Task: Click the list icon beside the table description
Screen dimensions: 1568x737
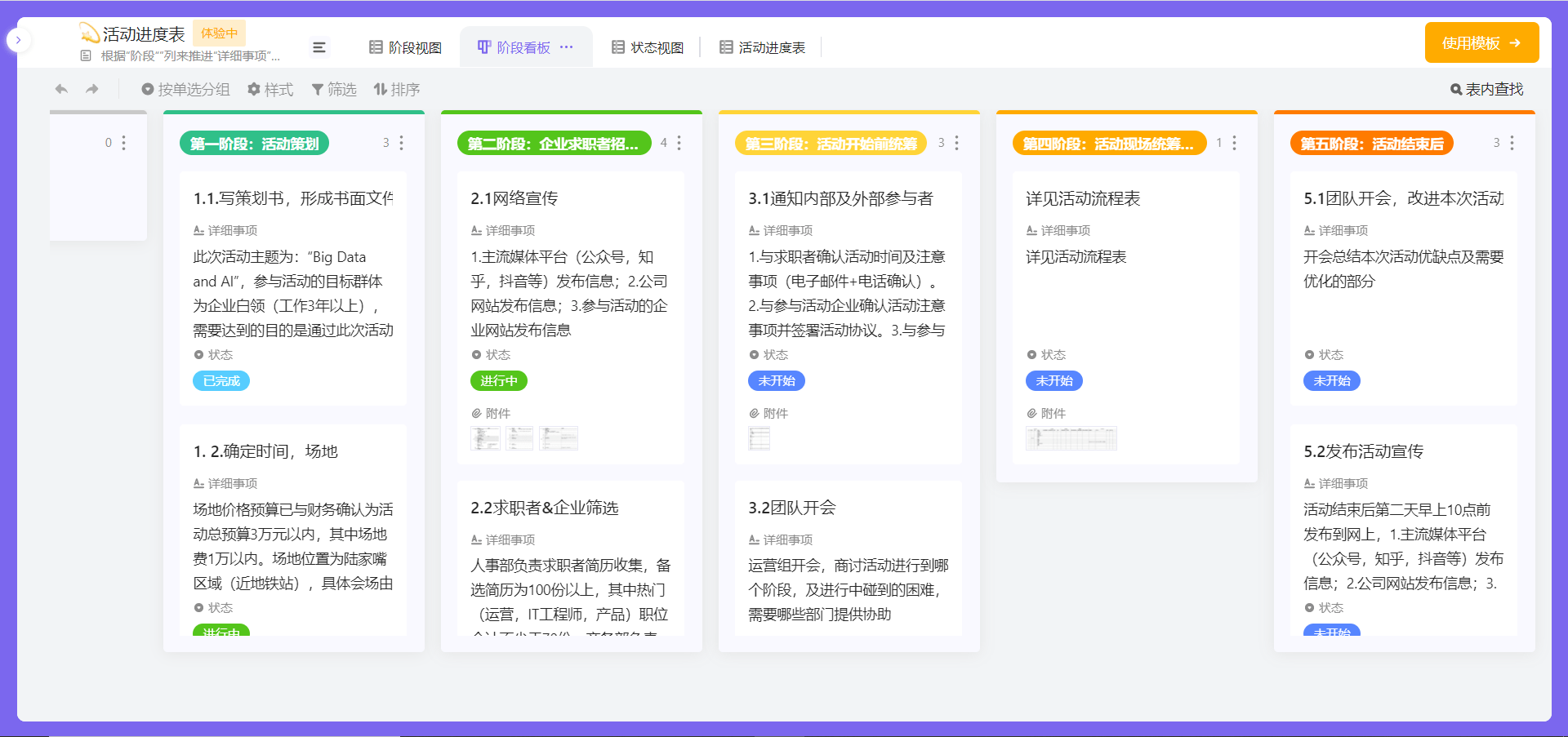Action: tap(85, 55)
